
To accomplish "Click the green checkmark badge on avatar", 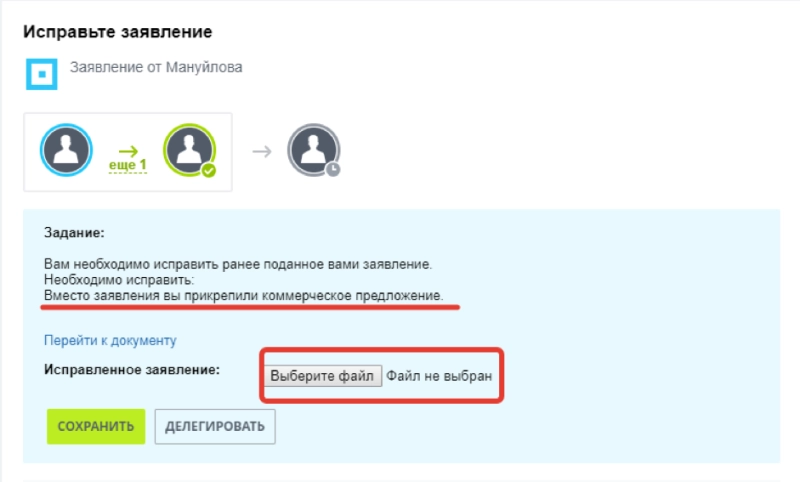I will pyautogui.click(x=208, y=170).
